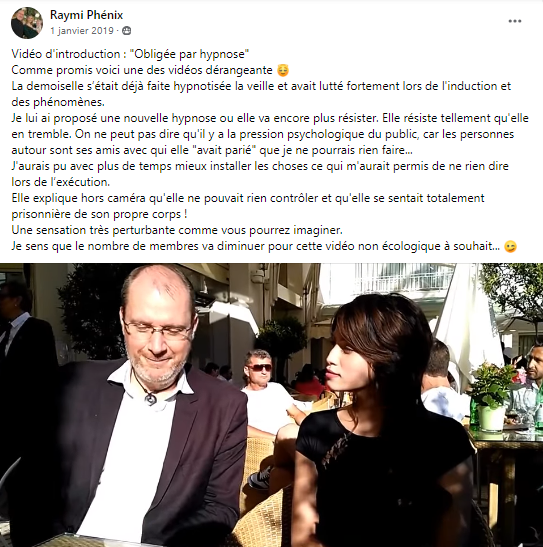
Task: Click the green water bottle on table
Action: pos(474,412)
